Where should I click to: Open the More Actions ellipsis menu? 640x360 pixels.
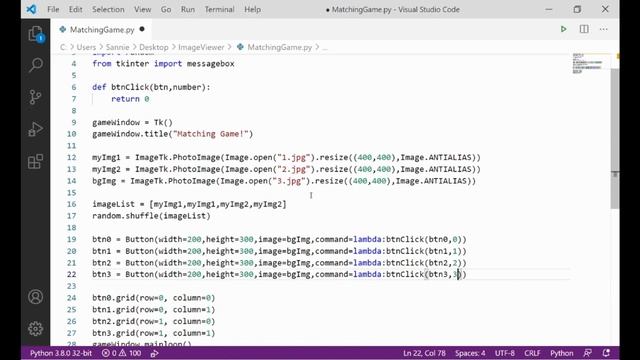pyautogui.click(x=604, y=29)
